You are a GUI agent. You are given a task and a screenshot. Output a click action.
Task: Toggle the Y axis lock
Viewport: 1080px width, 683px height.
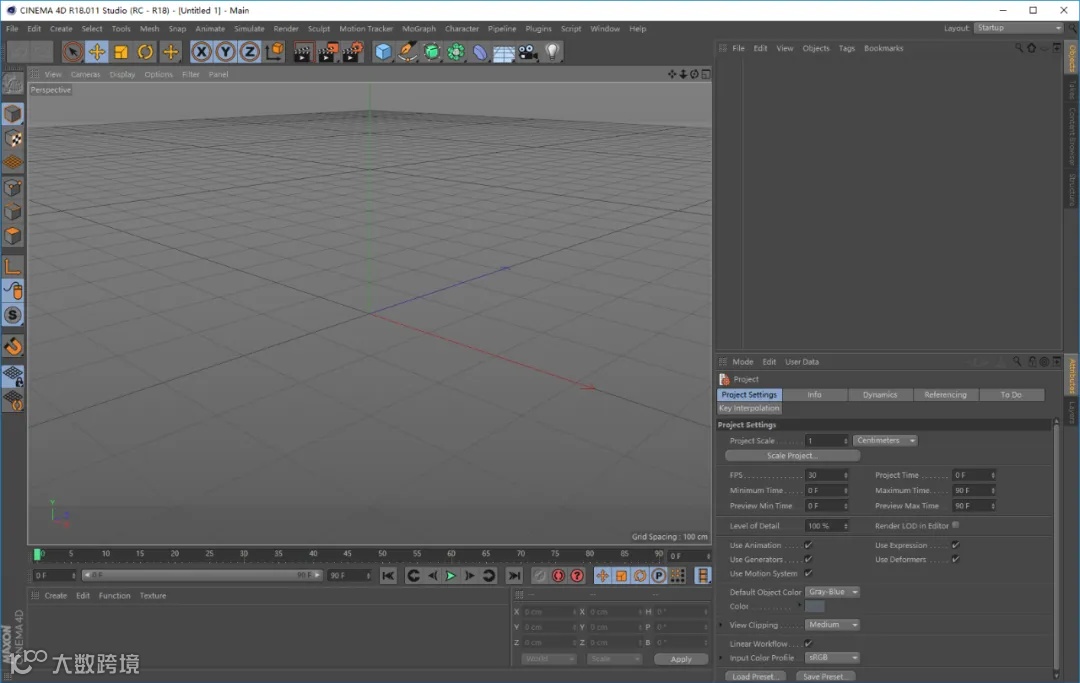coord(225,52)
